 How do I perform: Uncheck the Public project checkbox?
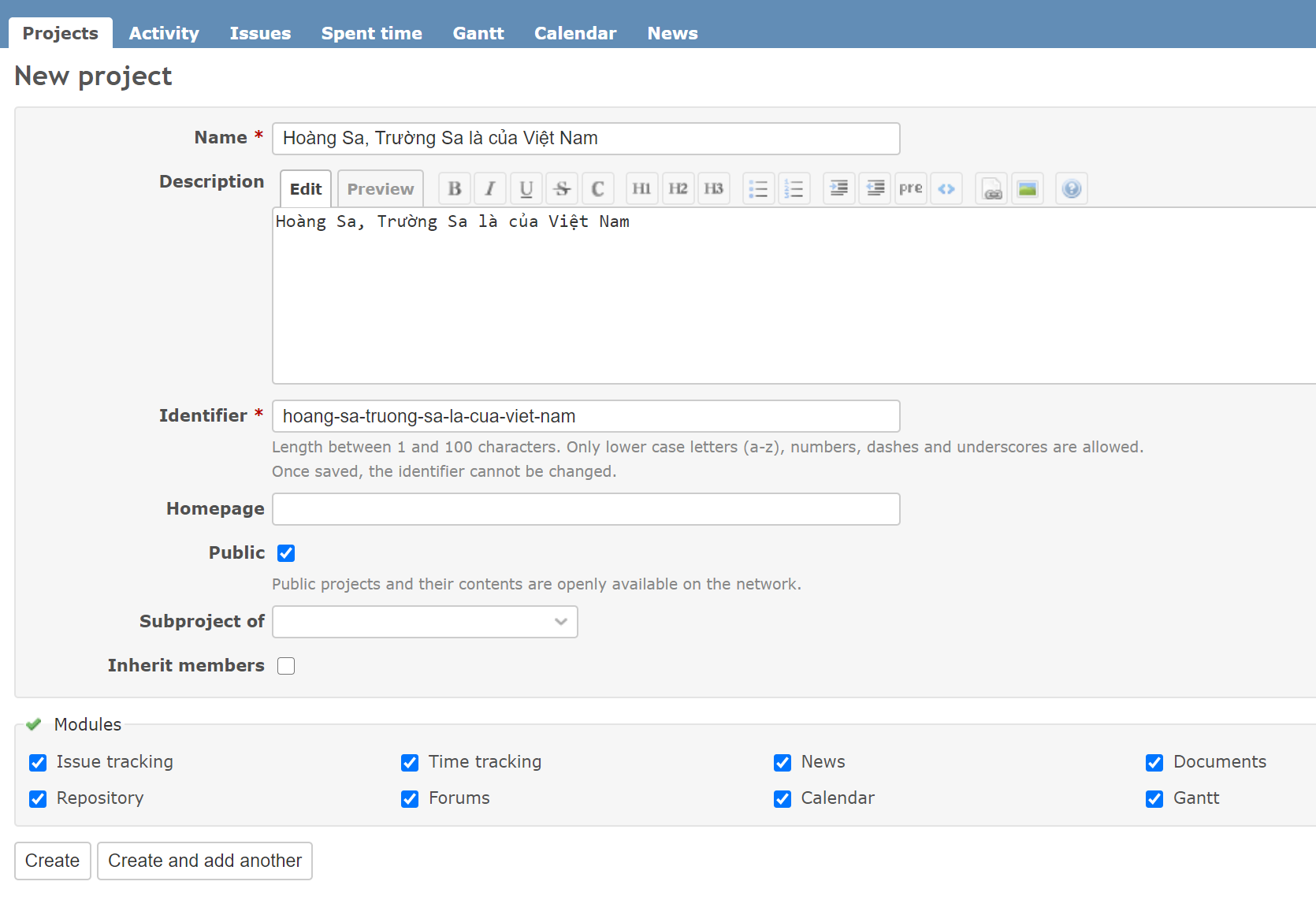[286, 553]
